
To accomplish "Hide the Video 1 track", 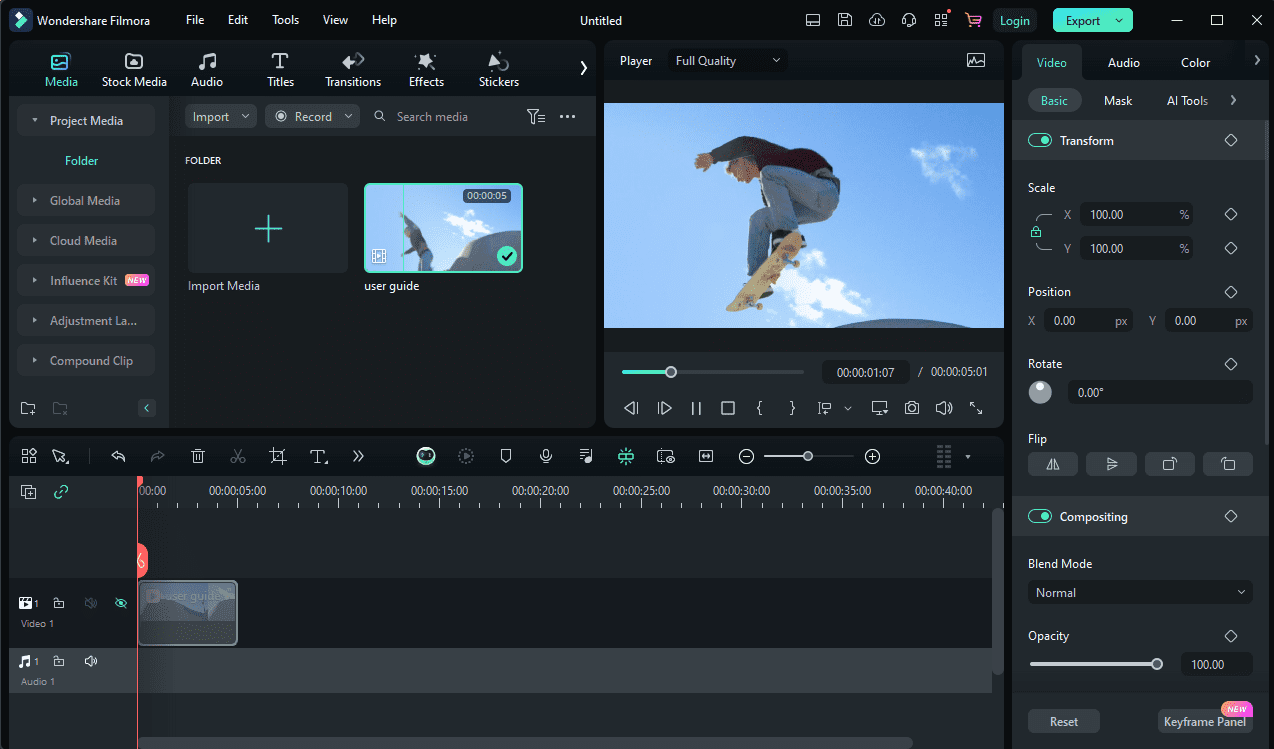I will 121,603.
